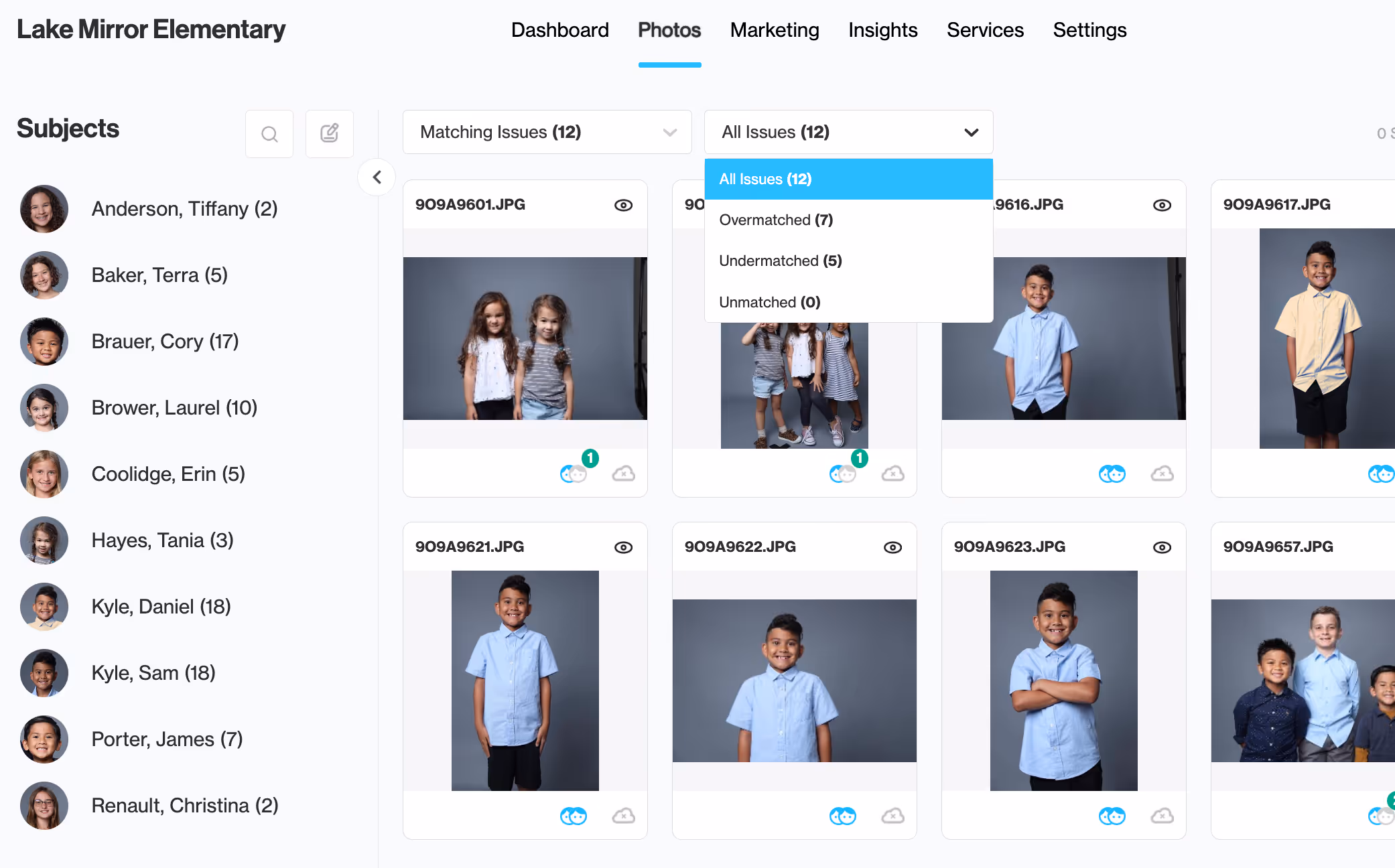
Task: Select subject Brauer, Cory (17)
Action: [165, 342]
